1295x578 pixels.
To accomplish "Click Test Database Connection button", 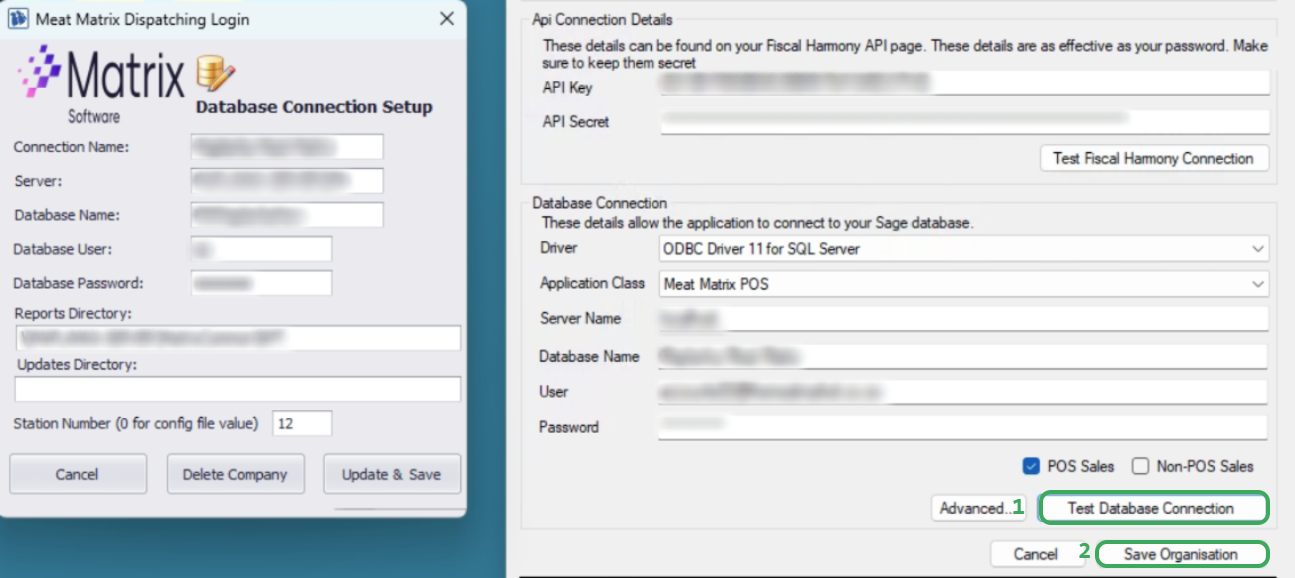I will click(x=1154, y=508).
